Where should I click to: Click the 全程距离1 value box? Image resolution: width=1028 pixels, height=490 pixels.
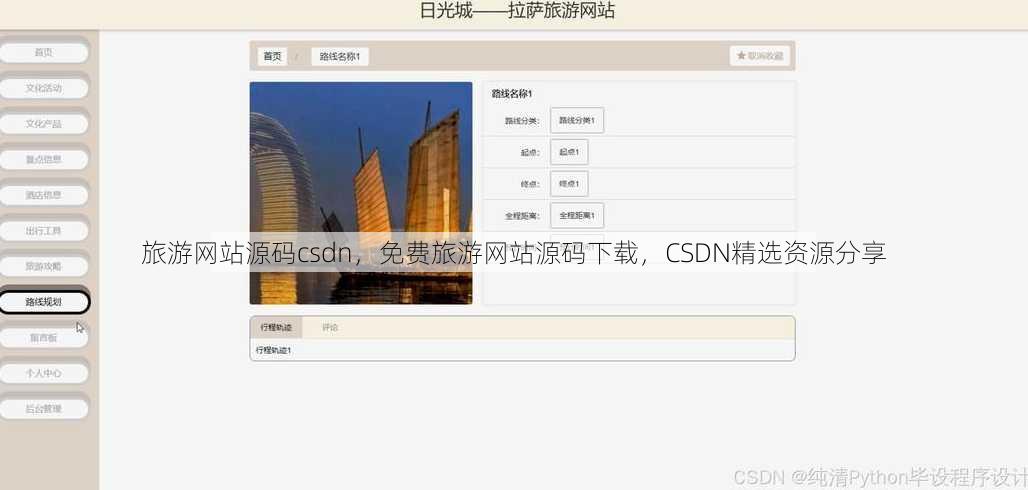(x=577, y=215)
